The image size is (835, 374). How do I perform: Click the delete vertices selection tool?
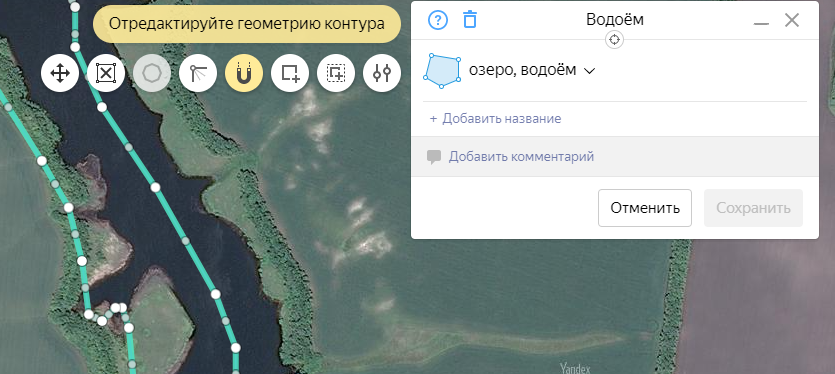point(106,73)
